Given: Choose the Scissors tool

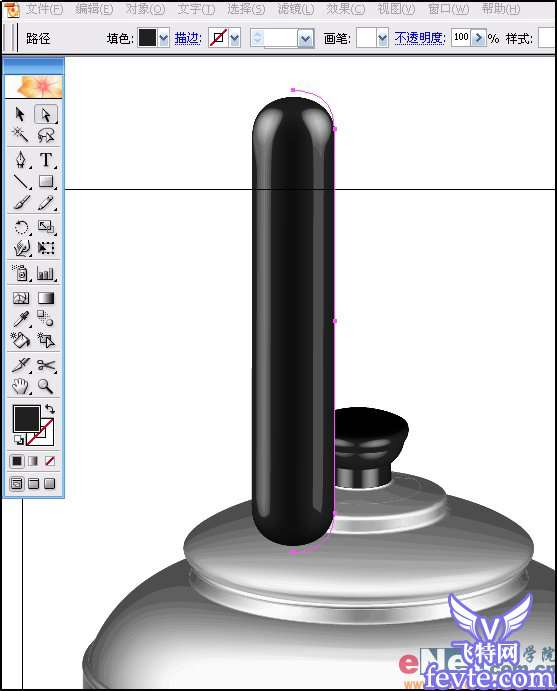Looking at the screenshot, I should click(46, 365).
